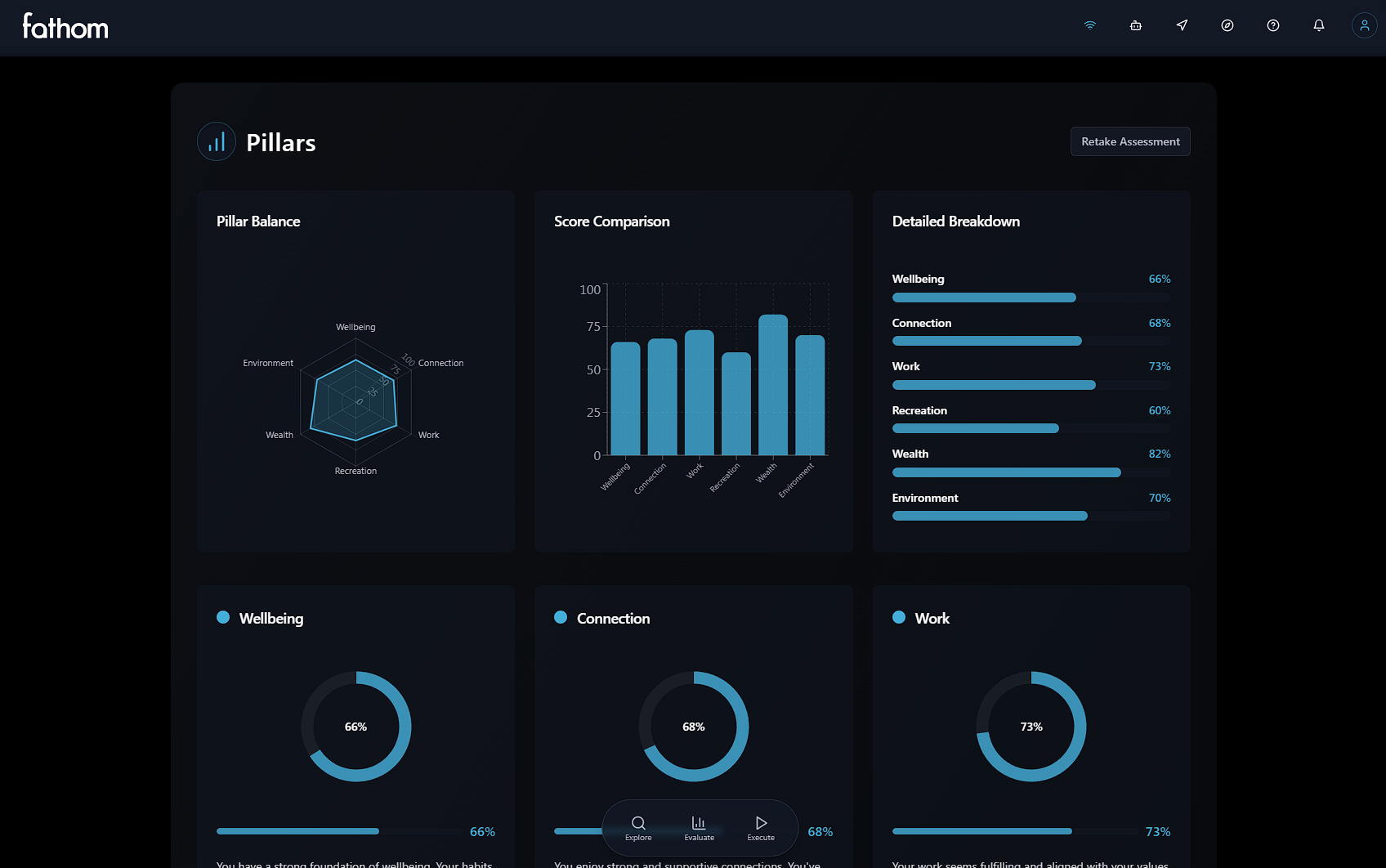Viewport: 1386px width, 868px height.
Task: Open the user profile avatar
Action: pyautogui.click(x=1364, y=25)
